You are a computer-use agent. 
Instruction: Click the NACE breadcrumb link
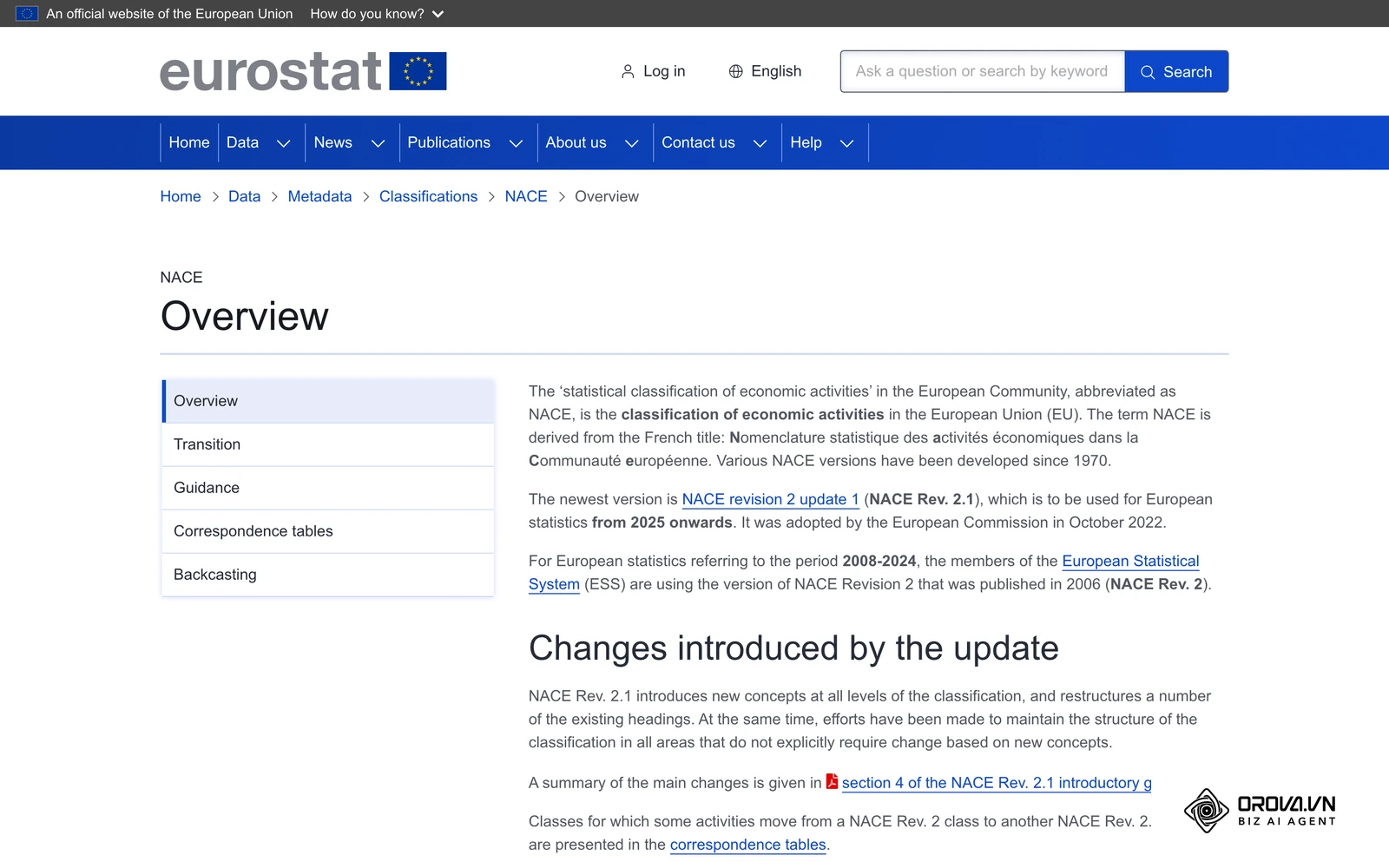526,197
